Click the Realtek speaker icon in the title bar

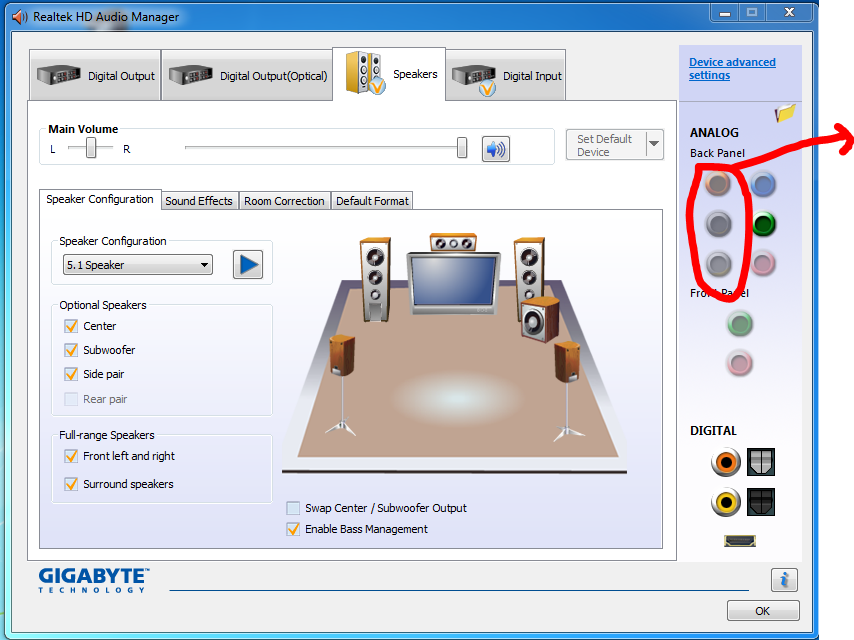[20, 17]
